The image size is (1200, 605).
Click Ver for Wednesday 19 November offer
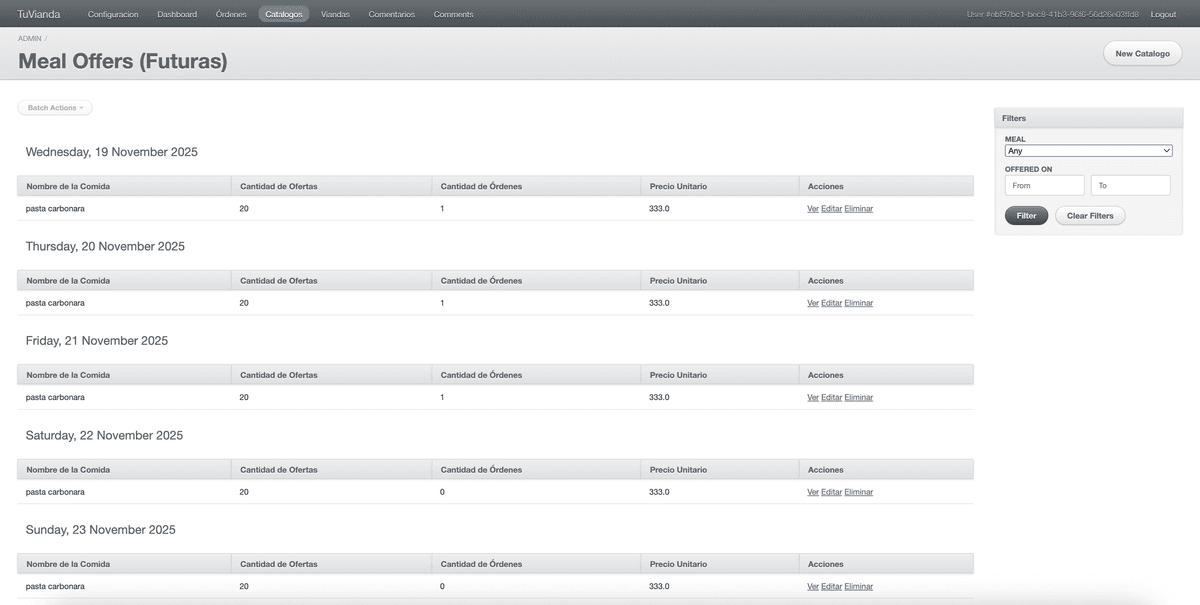[812, 209]
